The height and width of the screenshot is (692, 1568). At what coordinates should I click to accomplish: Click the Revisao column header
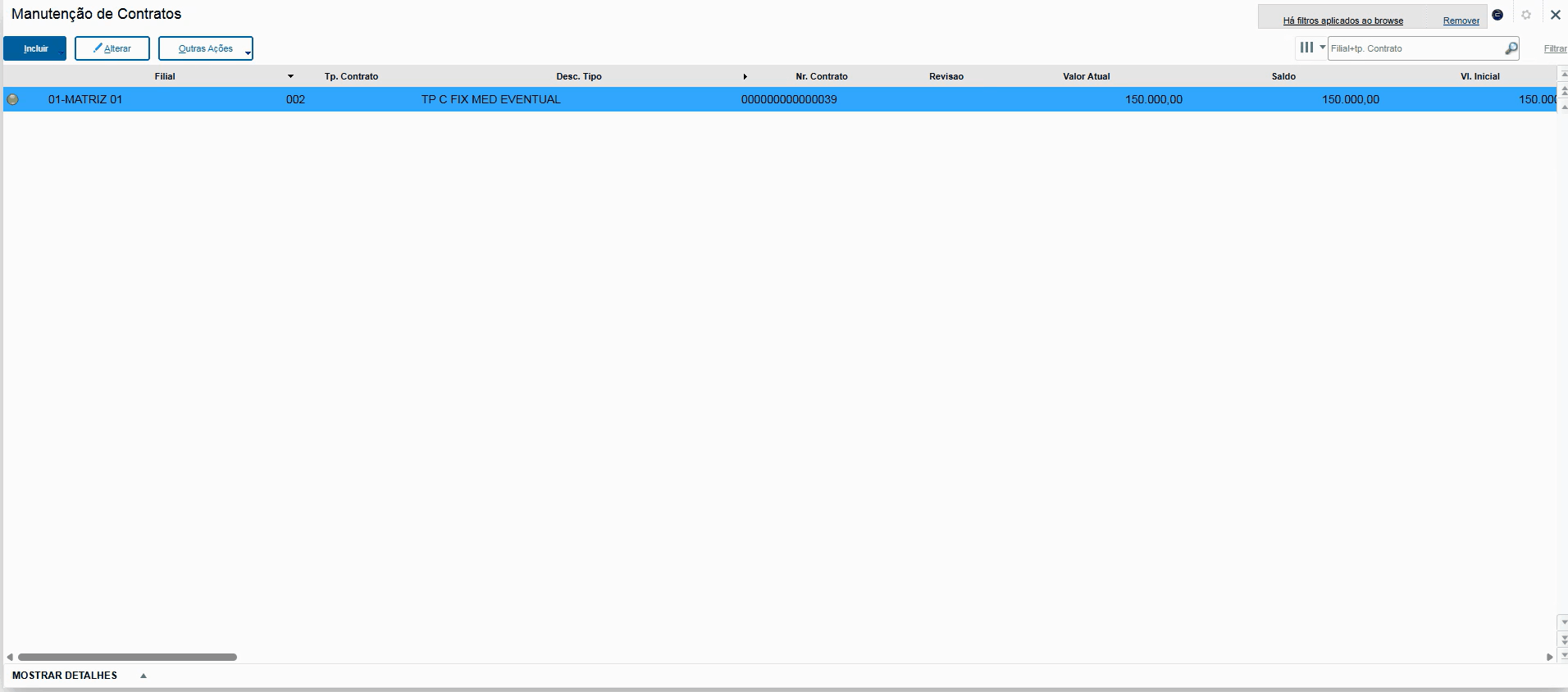[x=946, y=76]
